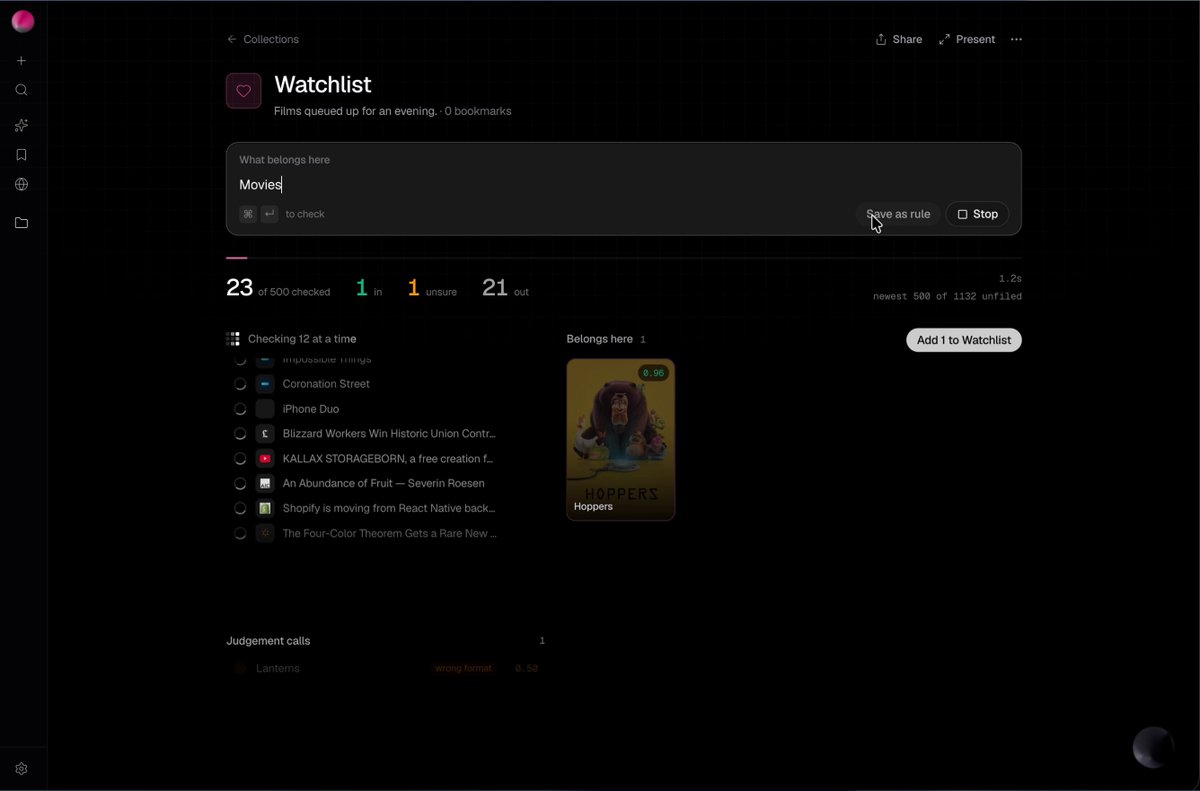This screenshot has width=1200, height=791.
Task: Click The Four-Color Theorem row title
Action: coord(390,533)
